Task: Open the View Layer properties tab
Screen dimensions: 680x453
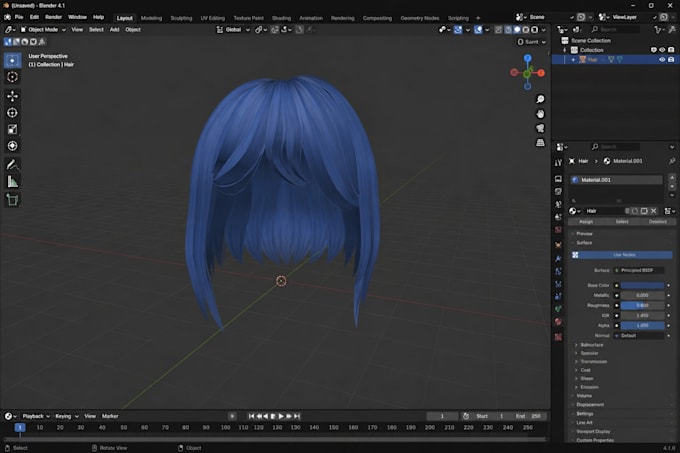Action: click(x=558, y=204)
